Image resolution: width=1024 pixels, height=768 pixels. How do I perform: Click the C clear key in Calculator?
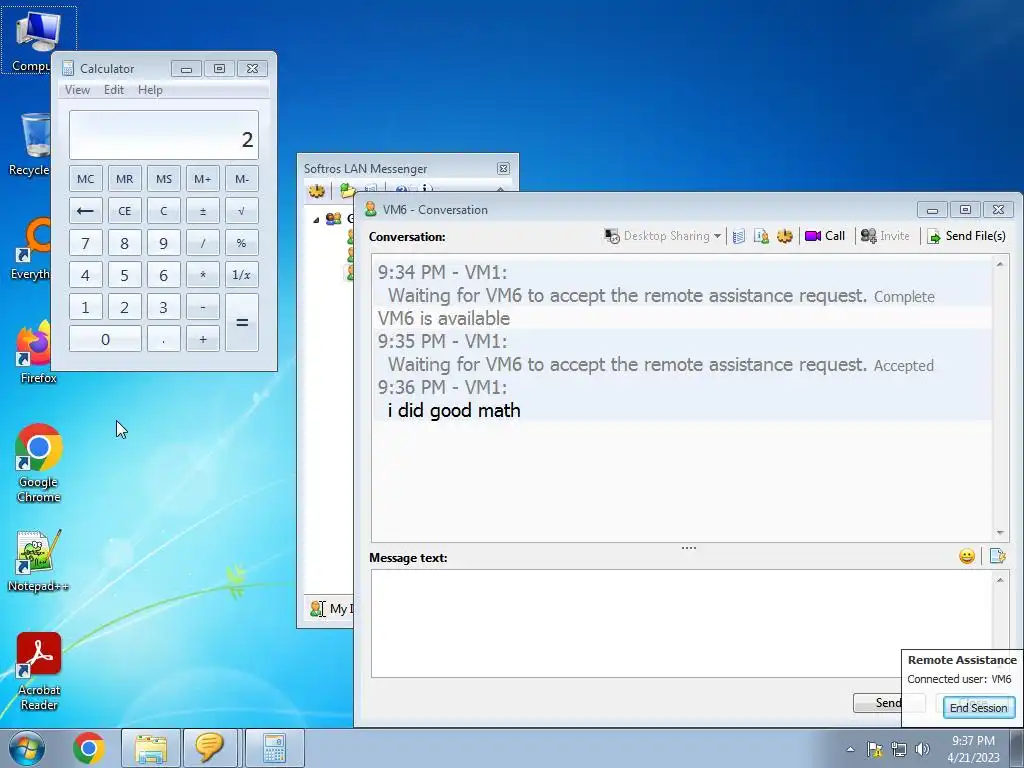(x=164, y=211)
